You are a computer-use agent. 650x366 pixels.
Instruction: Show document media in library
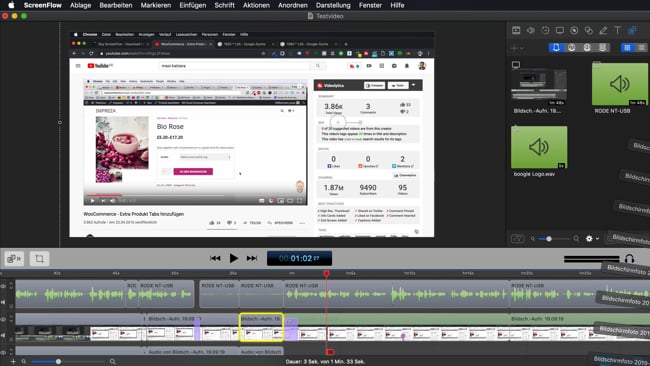556,48
